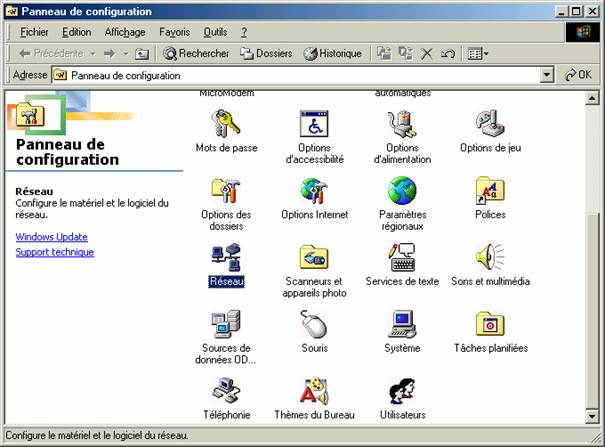
Task: Open Options des dossiers icon
Action: pos(226,191)
